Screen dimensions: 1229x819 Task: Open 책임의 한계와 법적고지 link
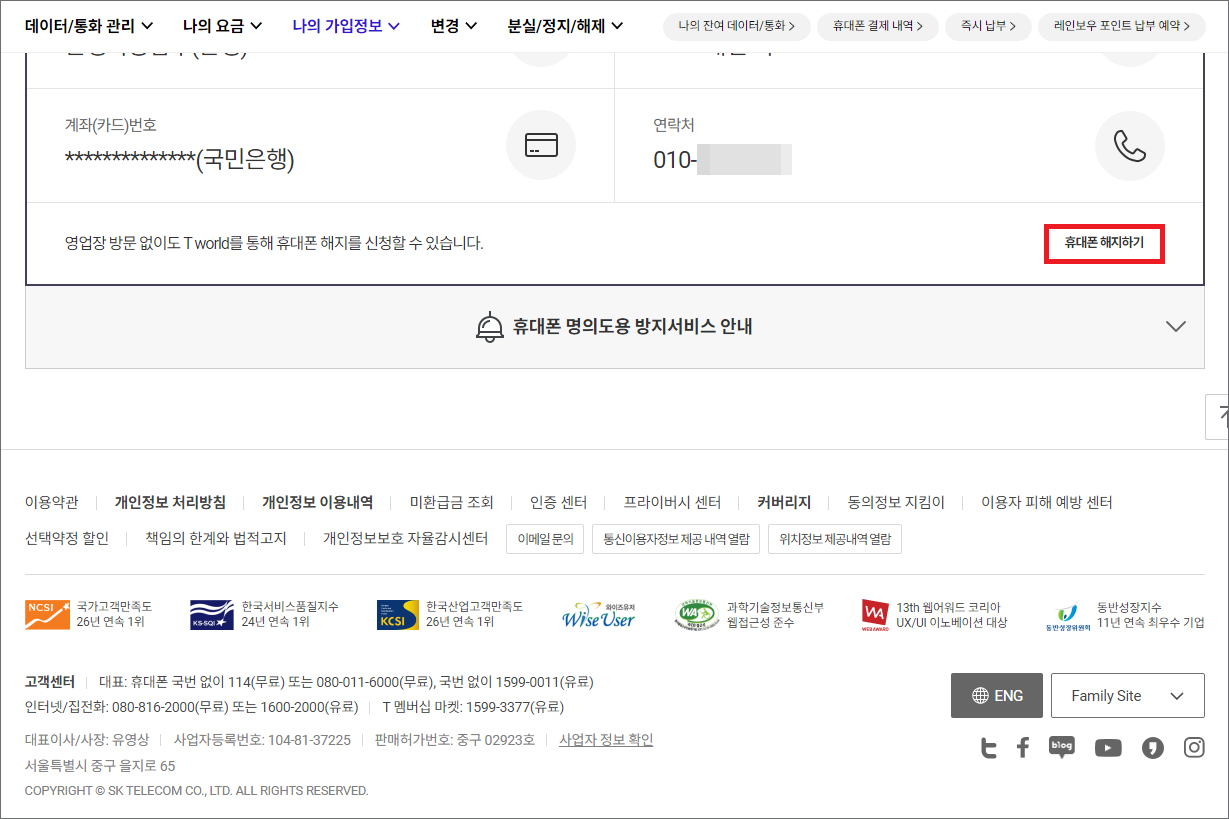[x=216, y=538]
